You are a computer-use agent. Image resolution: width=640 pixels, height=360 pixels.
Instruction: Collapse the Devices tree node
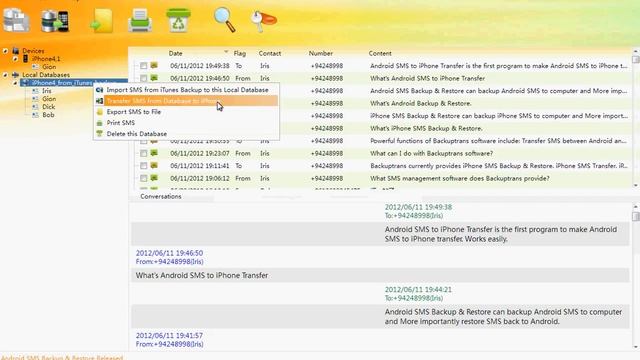pos(5,51)
